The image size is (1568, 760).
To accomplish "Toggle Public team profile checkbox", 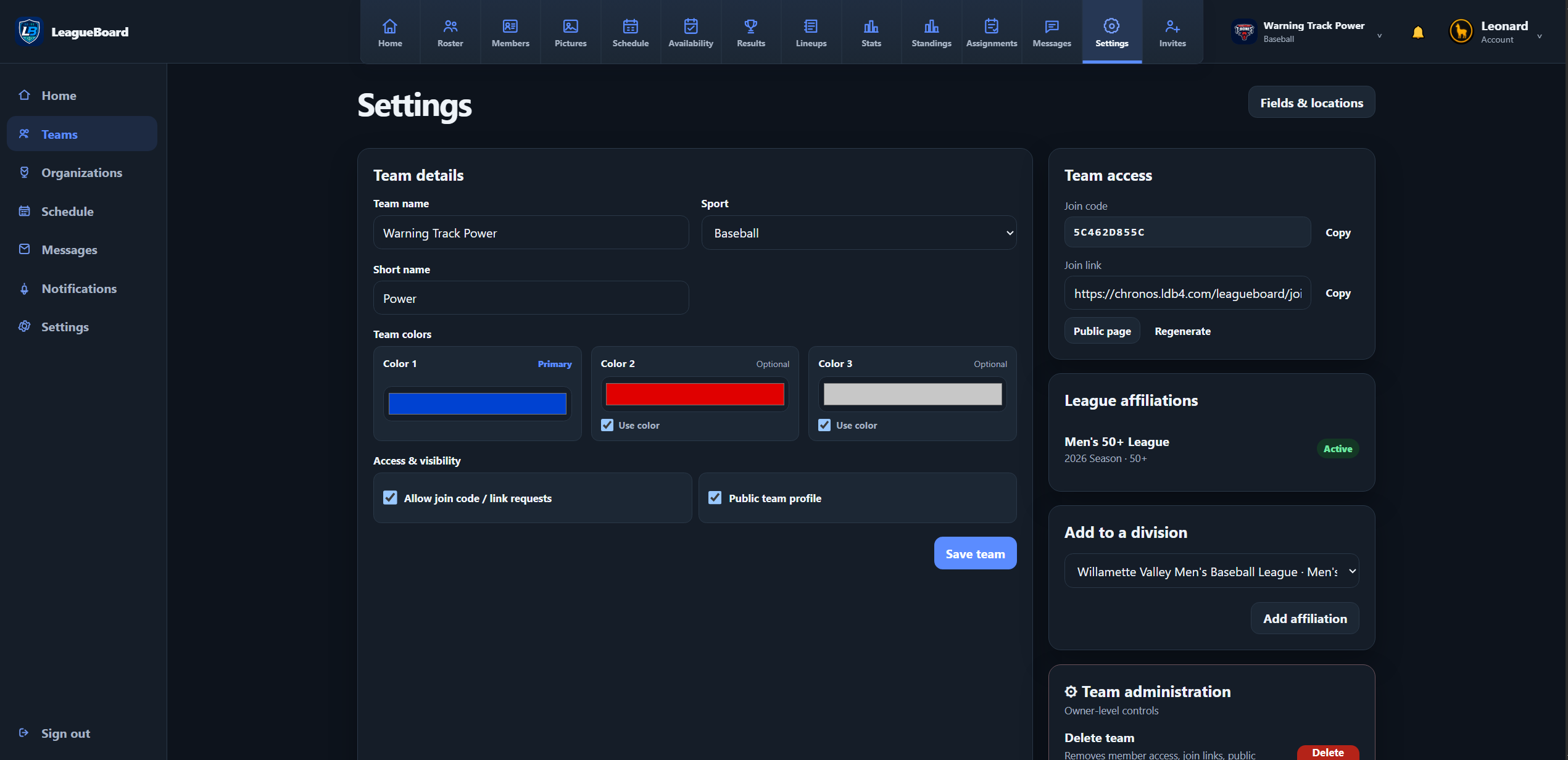I will 715,498.
